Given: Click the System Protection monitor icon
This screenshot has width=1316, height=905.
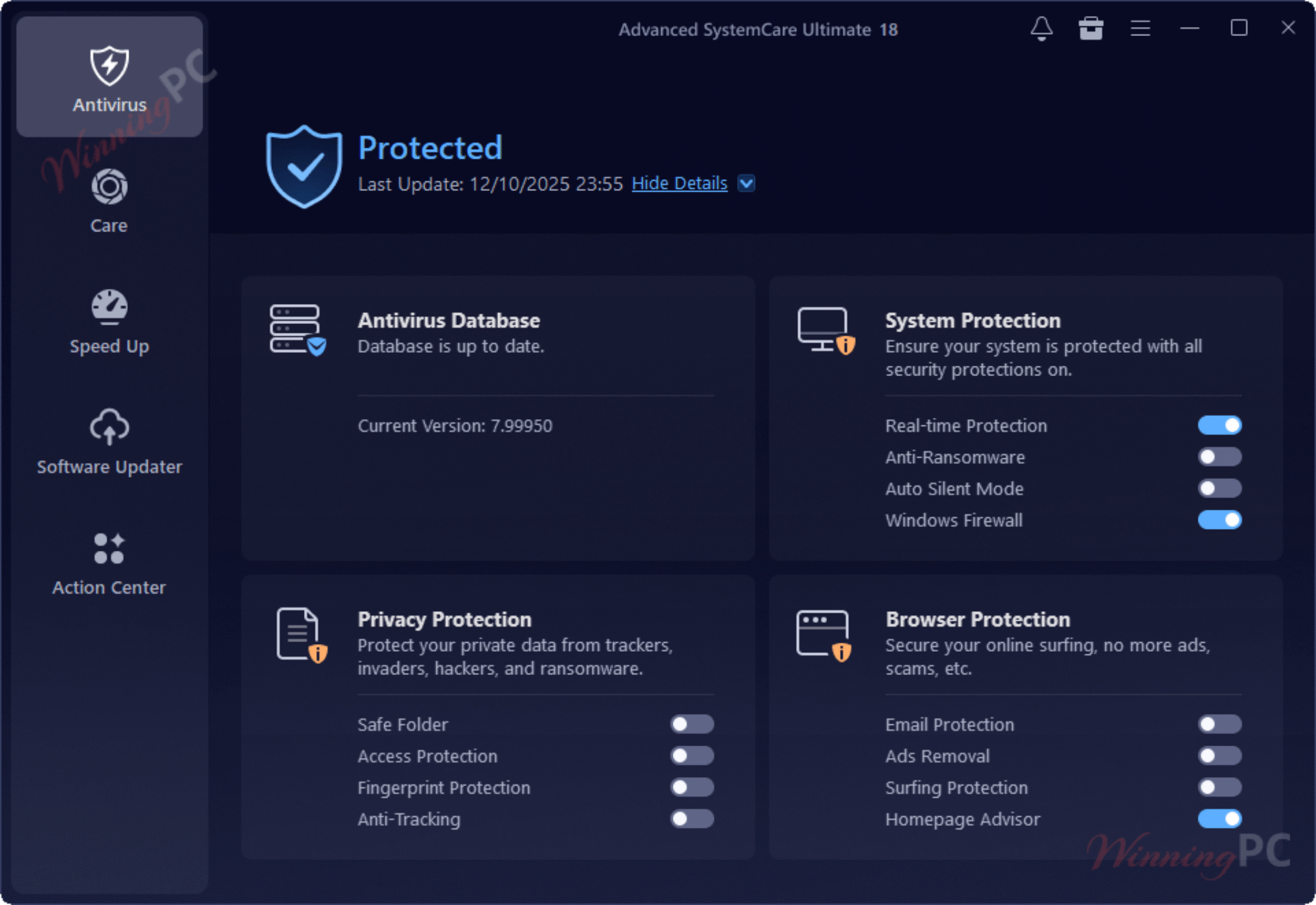Looking at the screenshot, I should [826, 330].
